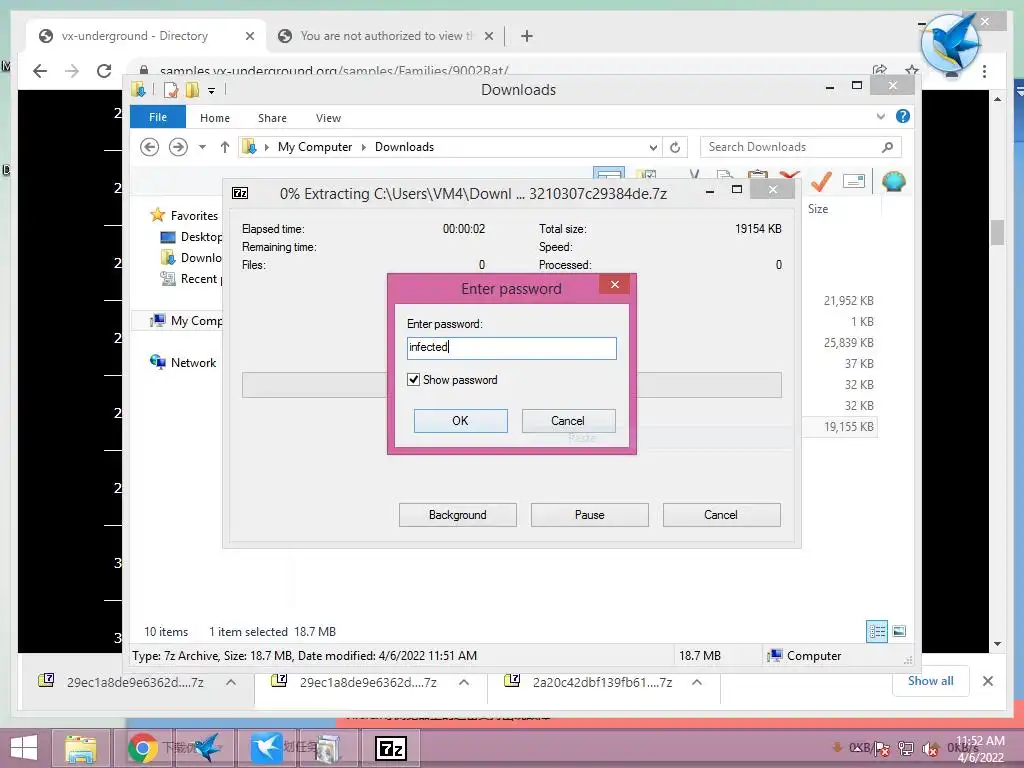Switch to the Home ribbon tab

point(215,118)
